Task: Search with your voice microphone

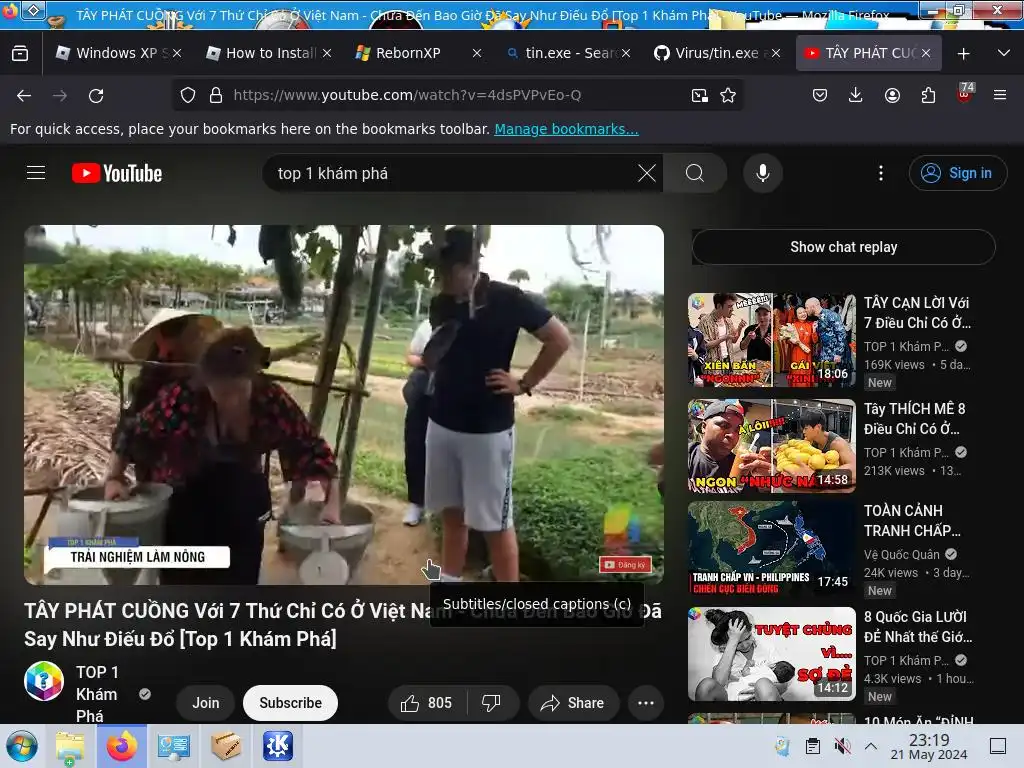Action: click(x=763, y=173)
